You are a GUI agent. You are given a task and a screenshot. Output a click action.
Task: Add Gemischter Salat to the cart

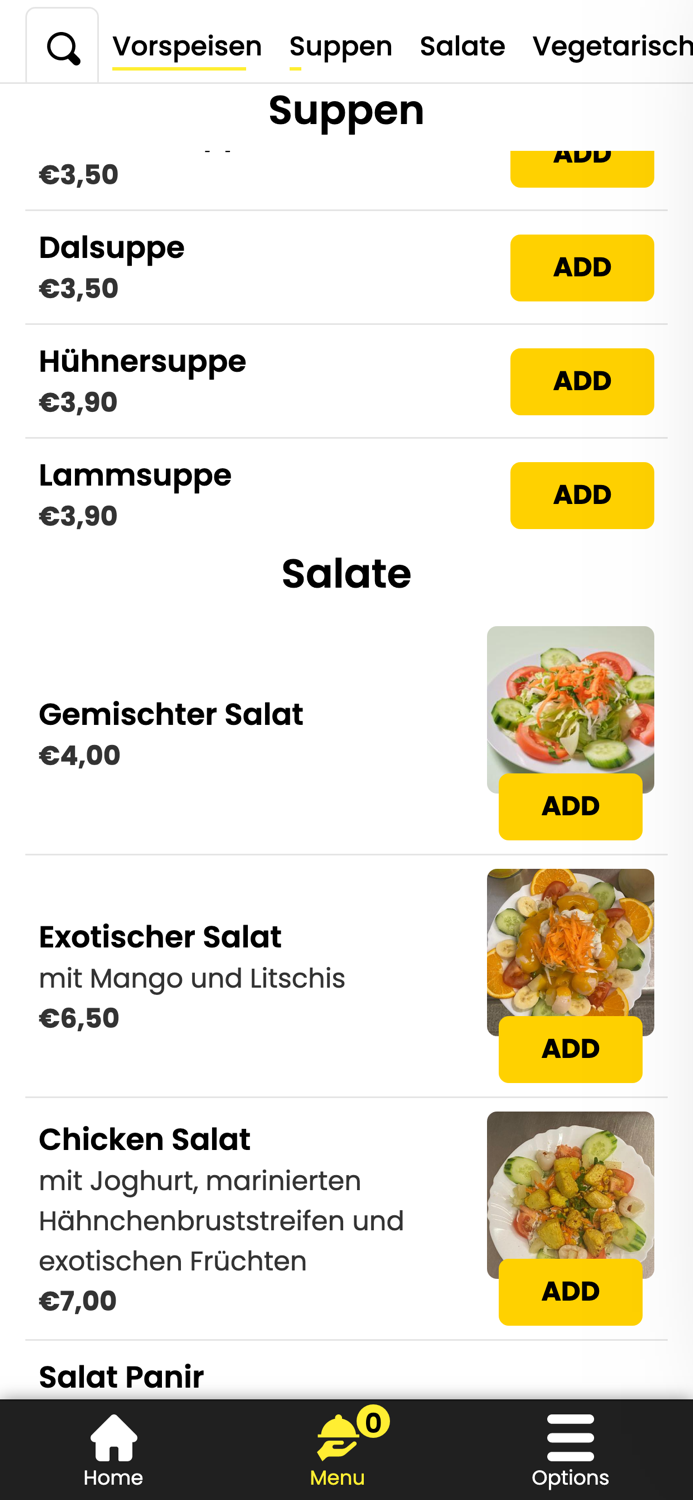pyautogui.click(x=570, y=806)
